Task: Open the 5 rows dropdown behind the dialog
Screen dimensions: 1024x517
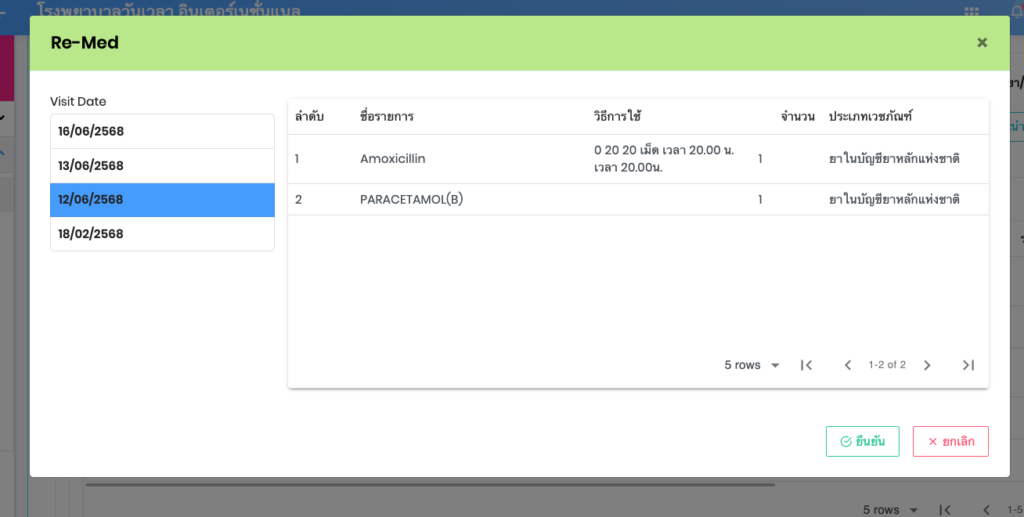Action: [890, 509]
